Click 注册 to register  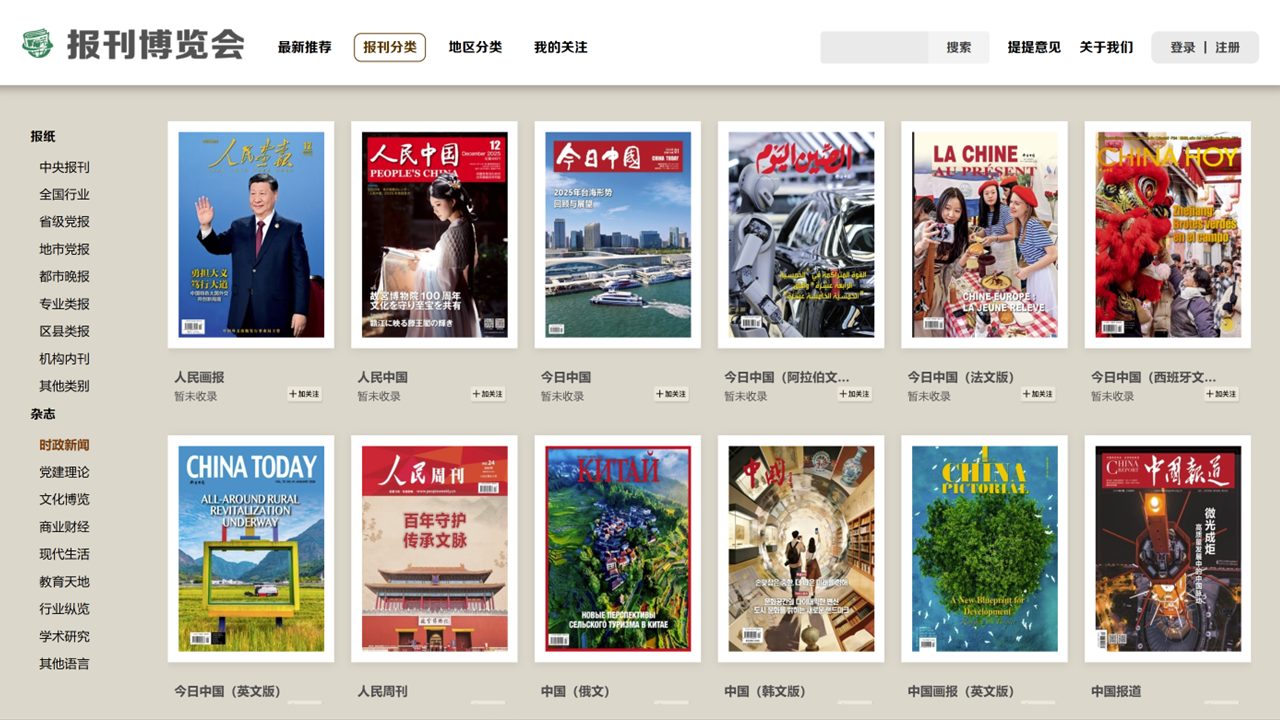point(1228,47)
